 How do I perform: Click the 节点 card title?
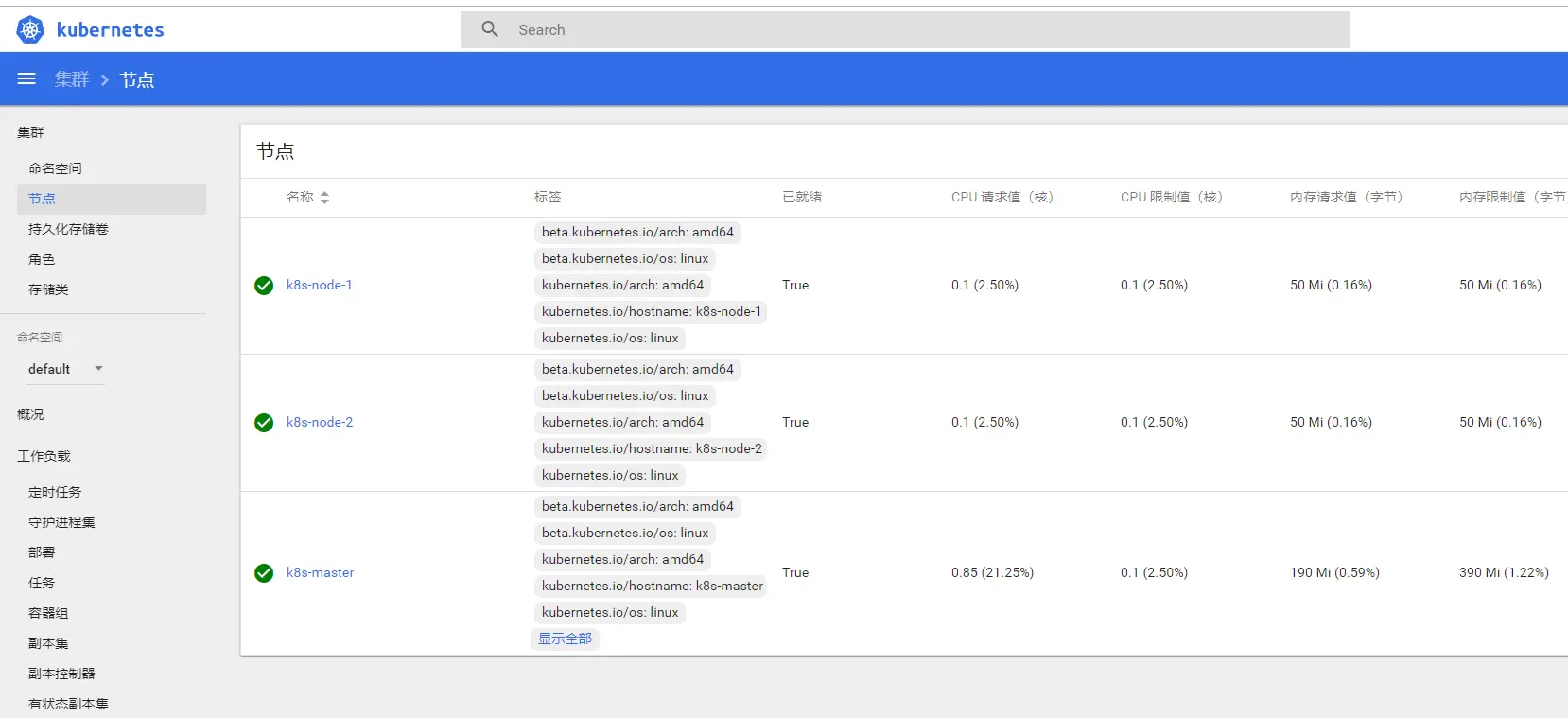(x=275, y=151)
